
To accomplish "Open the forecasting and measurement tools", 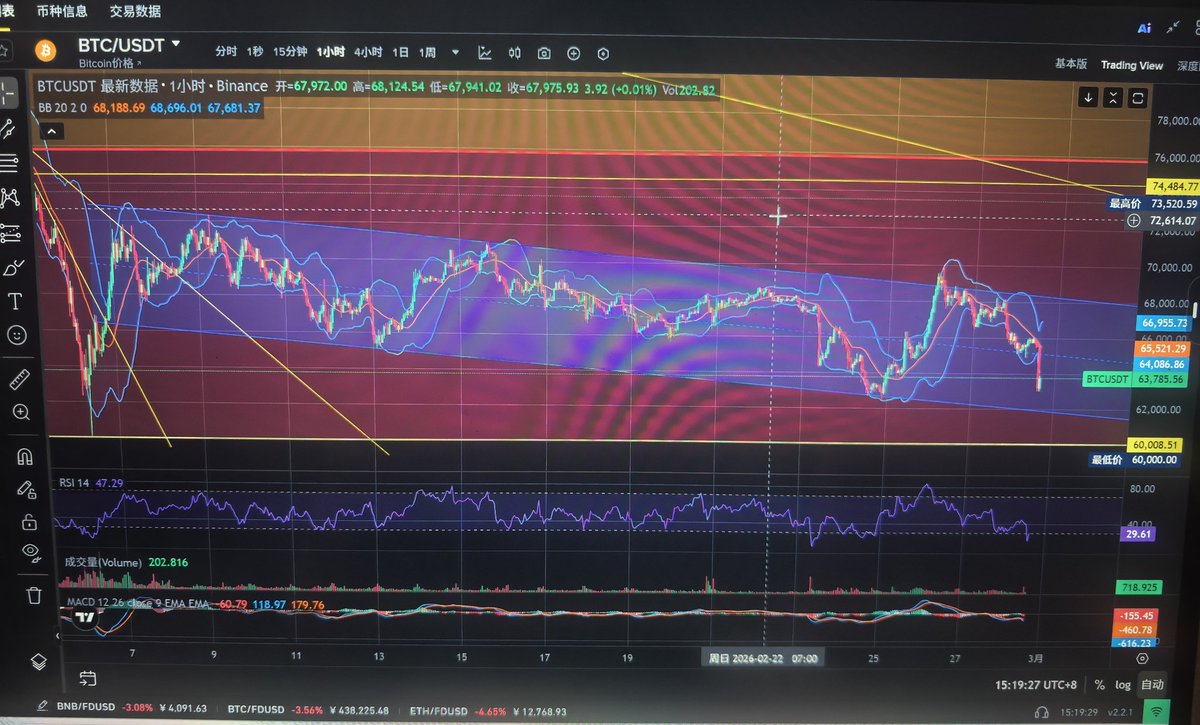I will tap(11, 232).
